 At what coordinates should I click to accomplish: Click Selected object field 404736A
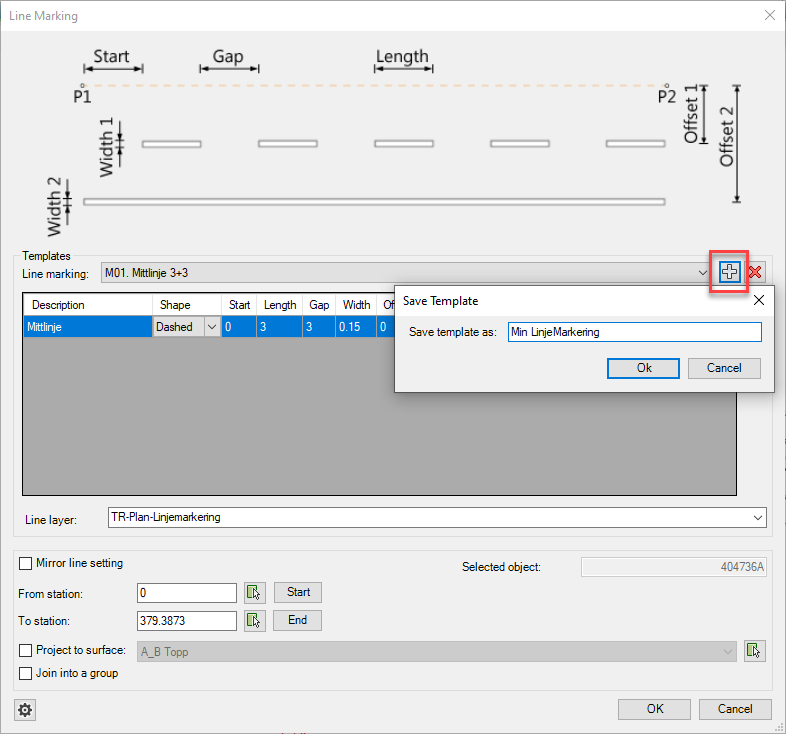coord(674,567)
